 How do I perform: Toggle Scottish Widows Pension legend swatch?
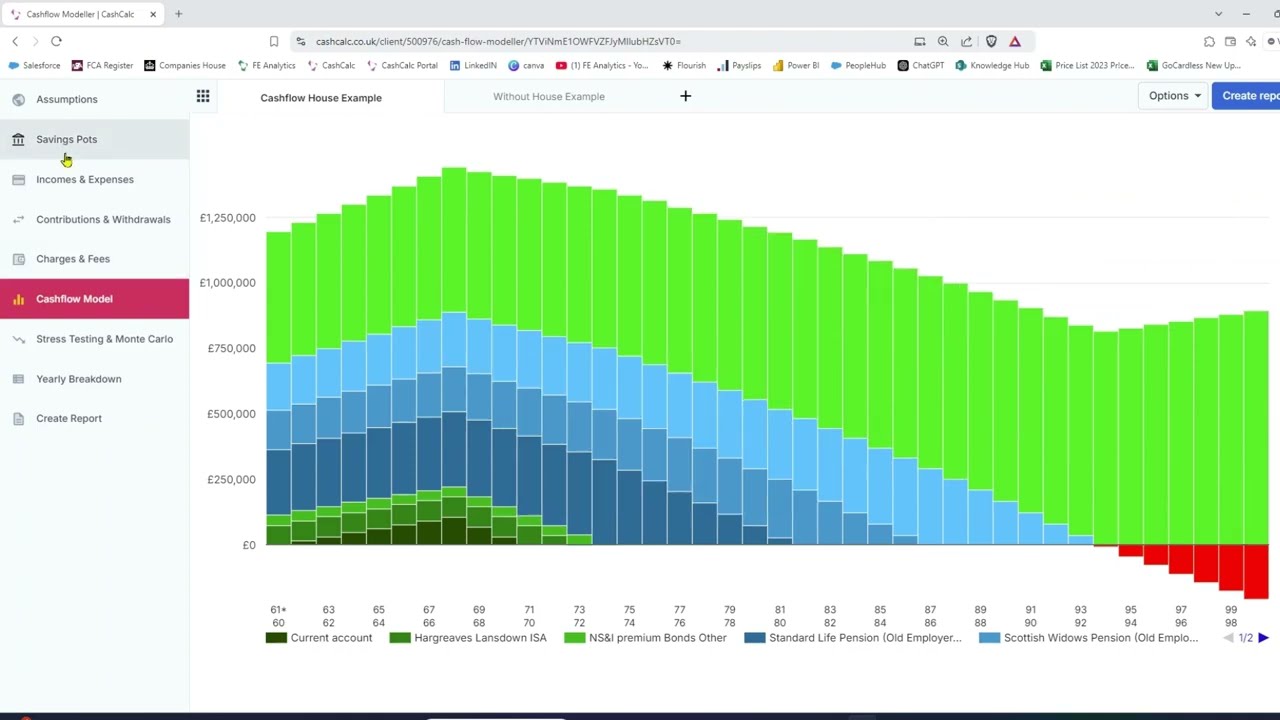point(989,638)
